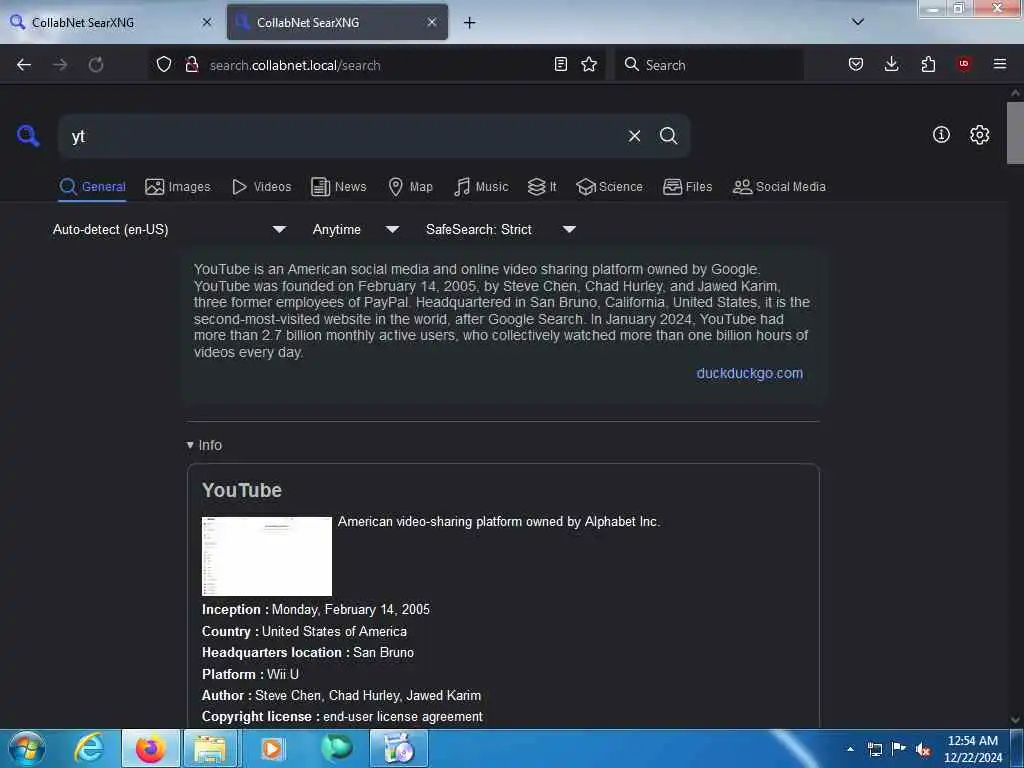Switch to the first CollabNet SearXNG browser tab
This screenshot has width=1024, height=768.
111,22
